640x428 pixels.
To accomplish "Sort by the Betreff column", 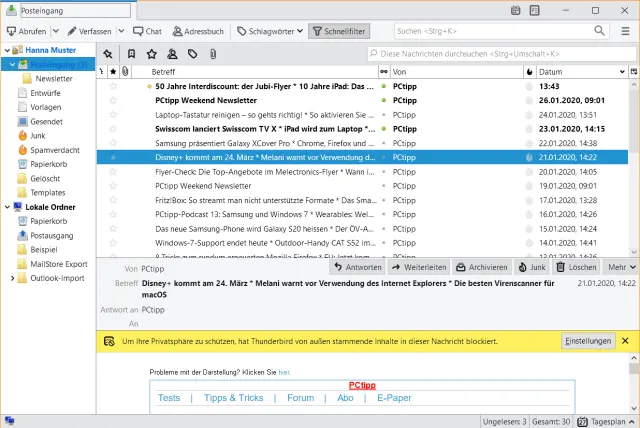I will [257, 72].
